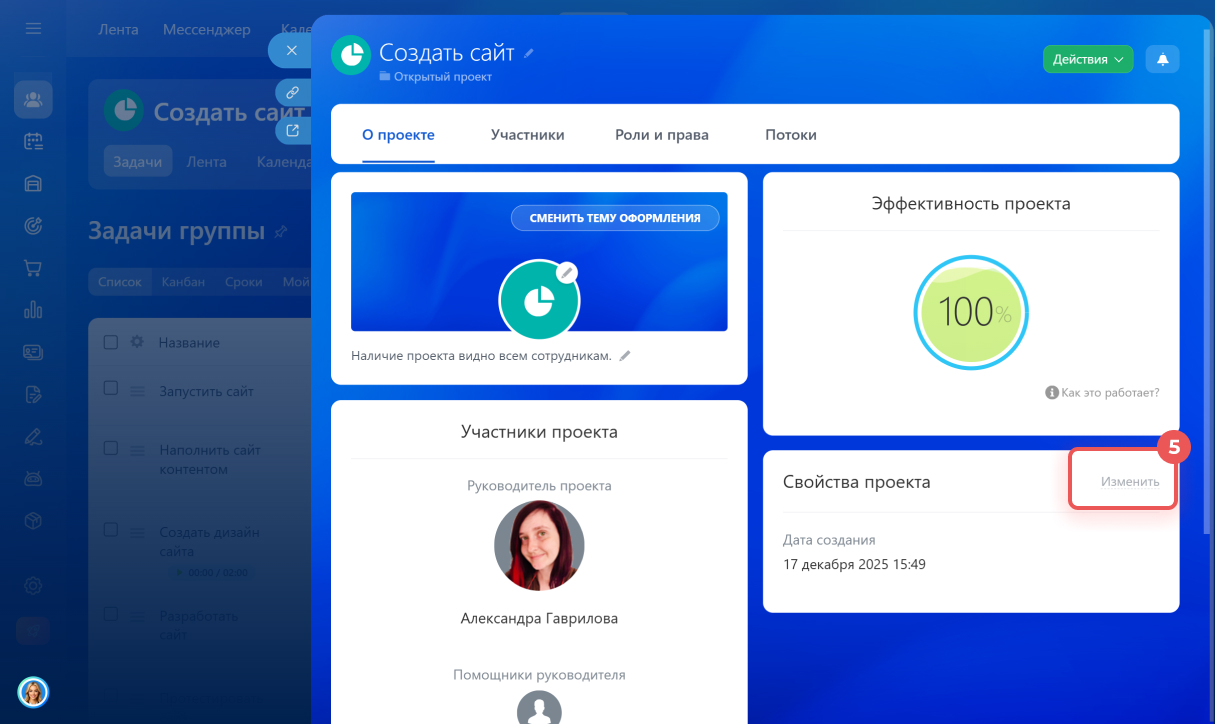1215x724 pixels.
Task: Open the hamburger menu in sidebar
Action: click(33, 29)
